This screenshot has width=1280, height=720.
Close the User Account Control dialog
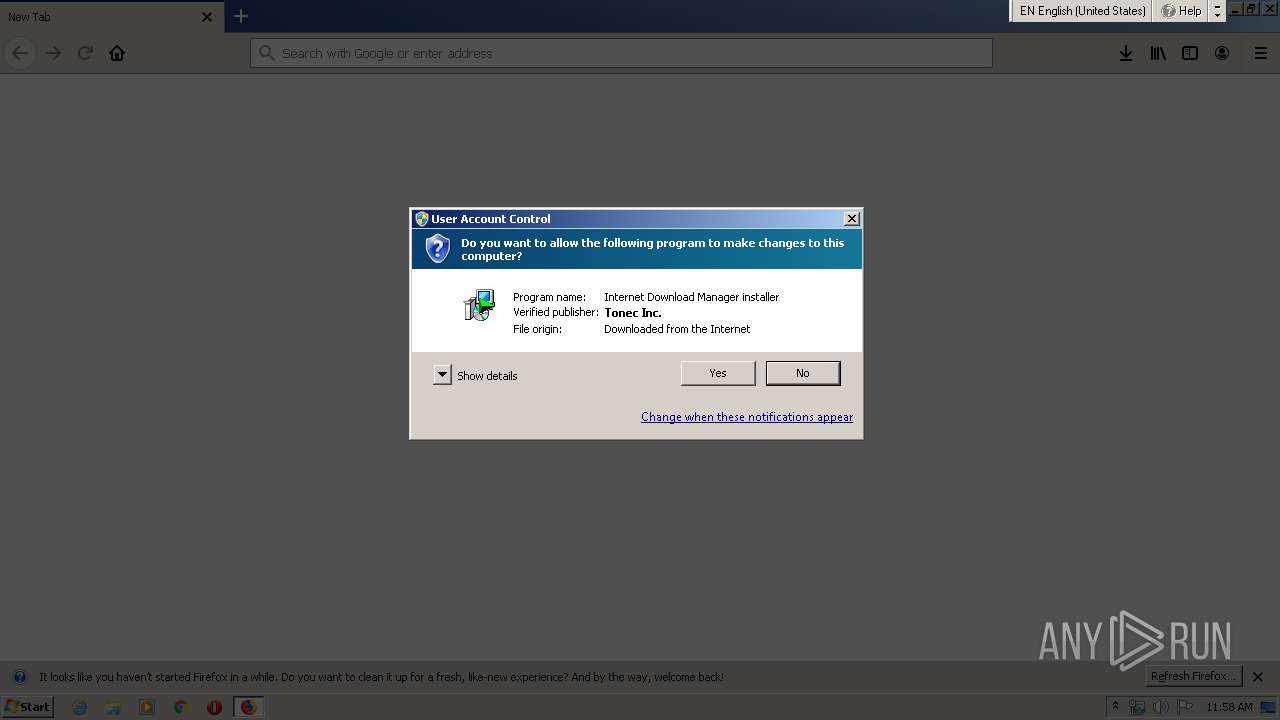click(852, 219)
